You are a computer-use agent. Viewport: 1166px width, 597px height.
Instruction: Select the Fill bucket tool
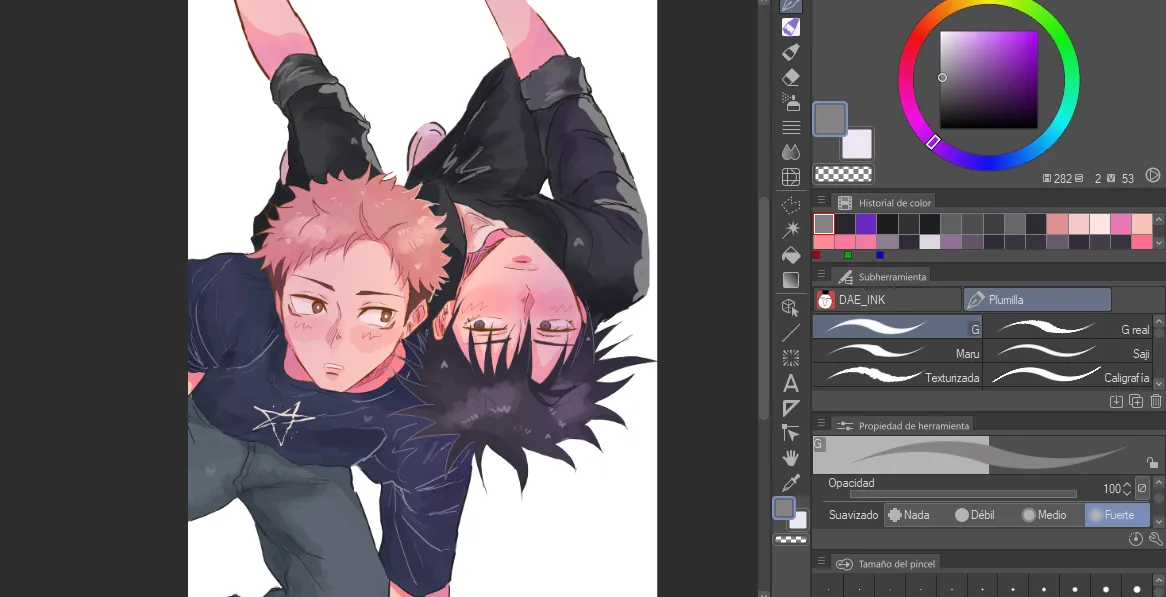(790, 255)
